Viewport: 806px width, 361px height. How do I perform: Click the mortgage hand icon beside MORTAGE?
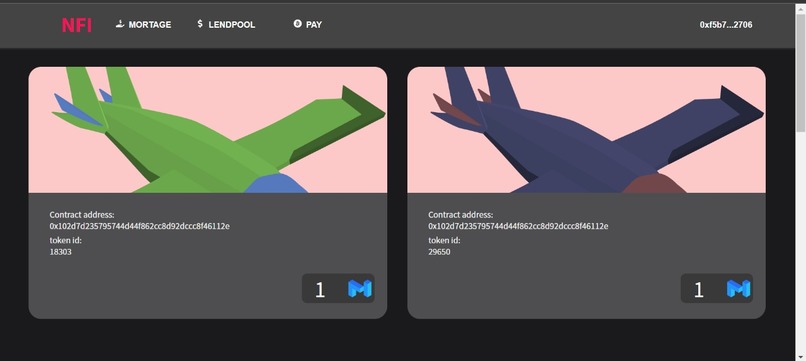(x=120, y=24)
